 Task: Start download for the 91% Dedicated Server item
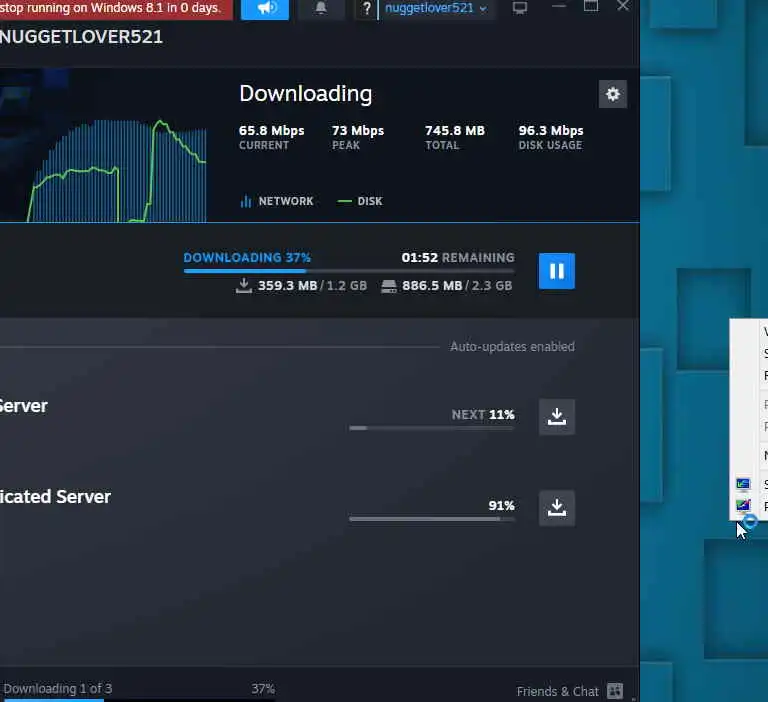(557, 508)
